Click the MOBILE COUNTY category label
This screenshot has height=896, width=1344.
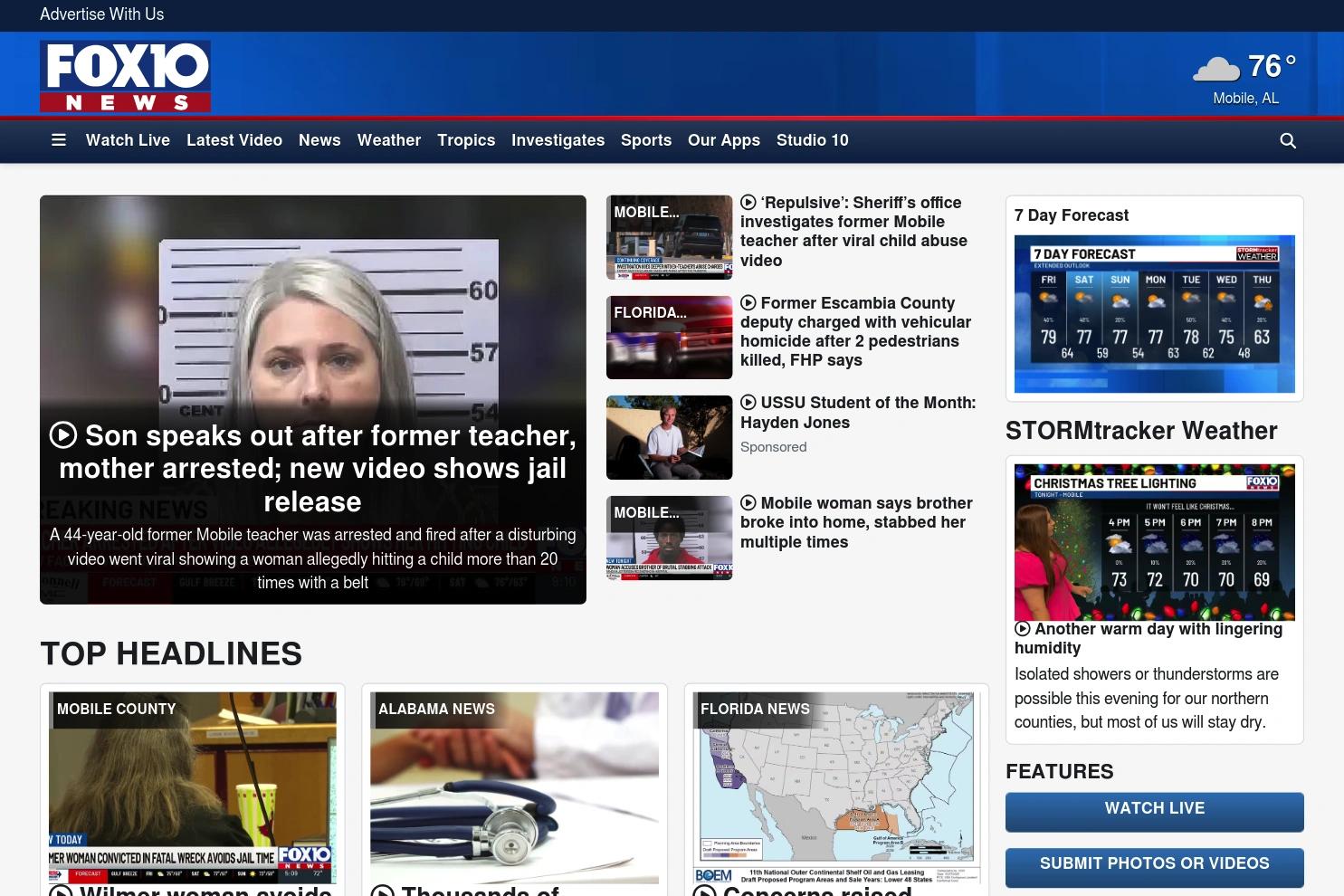click(x=117, y=710)
